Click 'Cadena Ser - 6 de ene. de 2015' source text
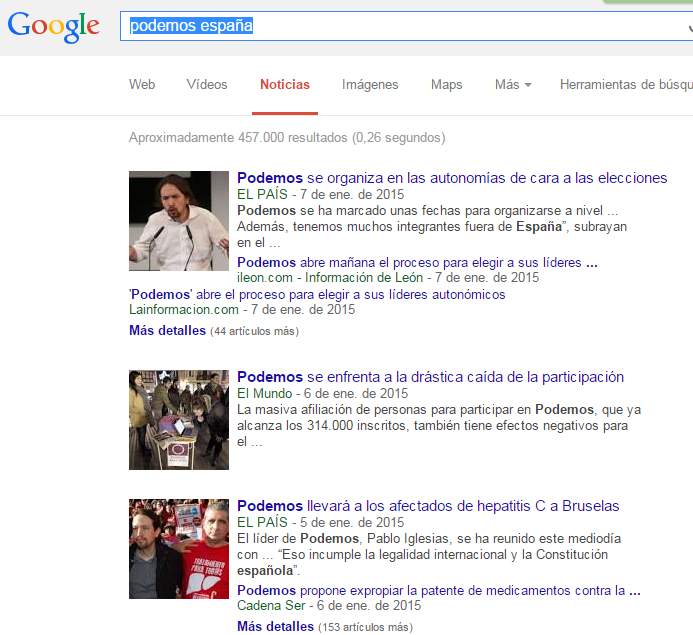693x635 pixels. tap(329, 605)
